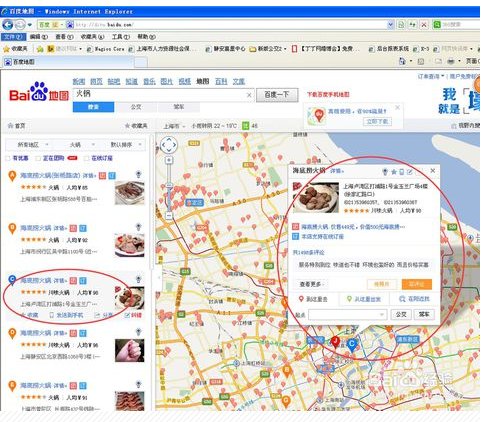
Task: Open the 默认排序 sort dropdown
Action: click(126, 145)
